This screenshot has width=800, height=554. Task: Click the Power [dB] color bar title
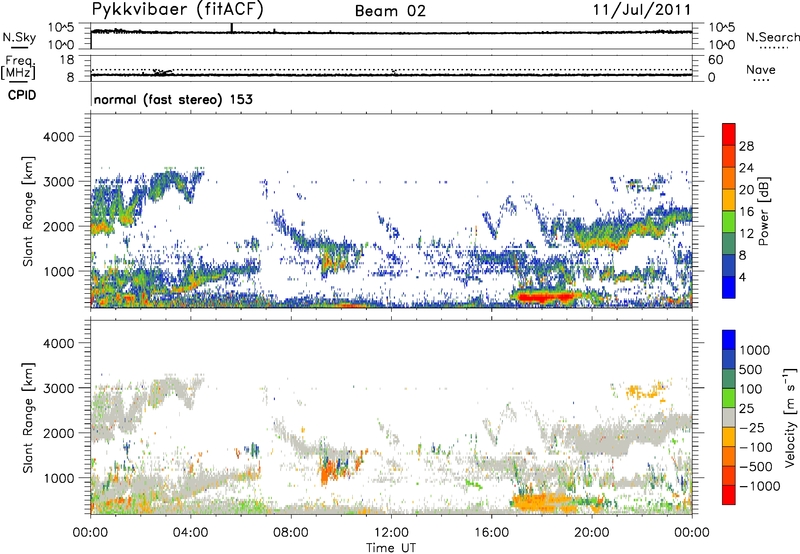[x=763, y=211]
